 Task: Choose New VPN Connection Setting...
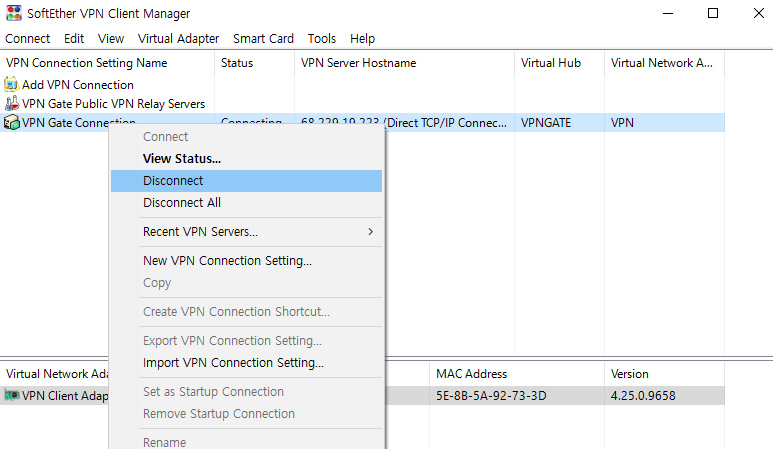(x=246, y=261)
